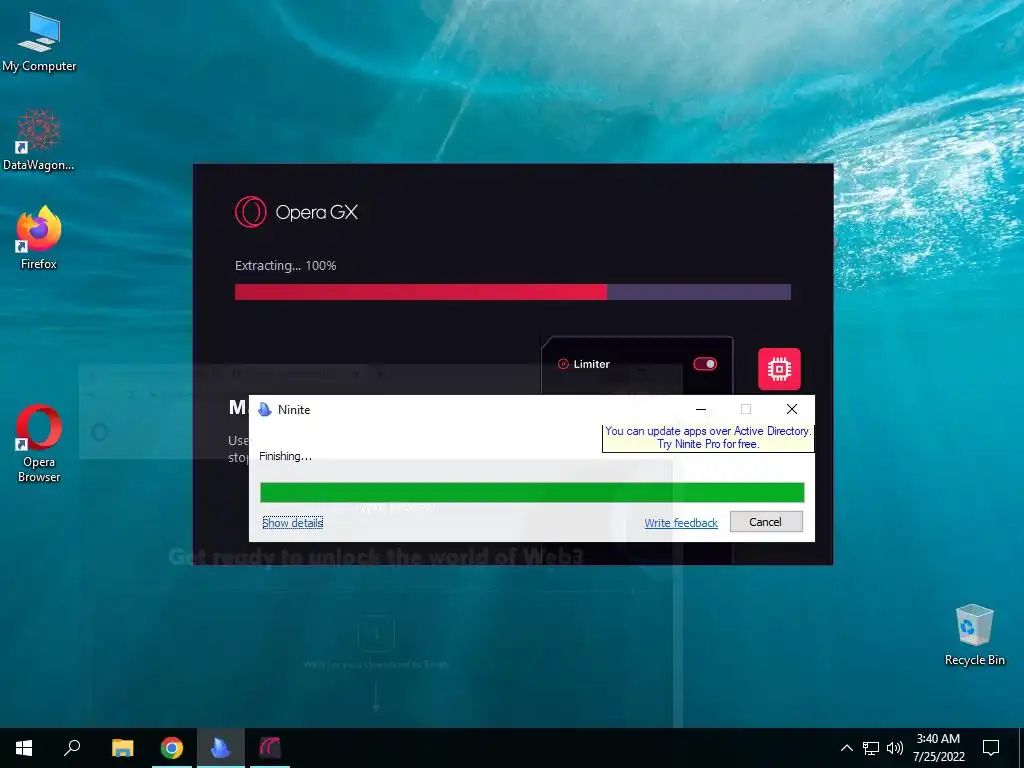Expand the hidden system tray icons chevron
Screen dimensions: 1024x768
(x=846, y=748)
